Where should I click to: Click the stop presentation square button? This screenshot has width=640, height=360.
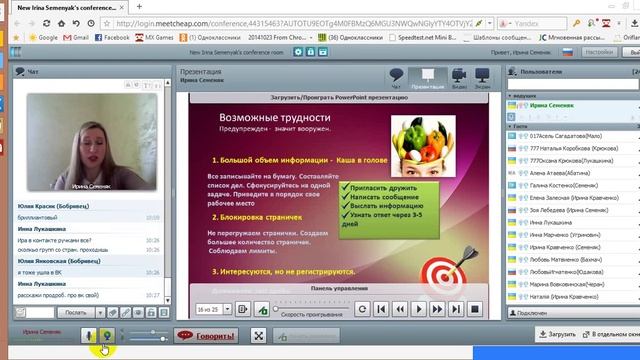click(x=475, y=309)
